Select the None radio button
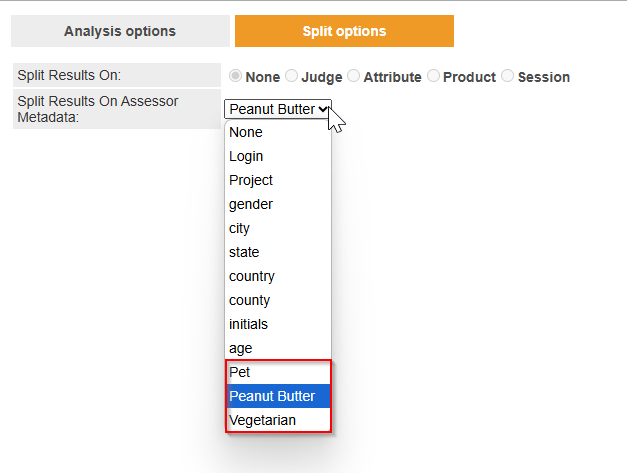 [x=236, y=76]
